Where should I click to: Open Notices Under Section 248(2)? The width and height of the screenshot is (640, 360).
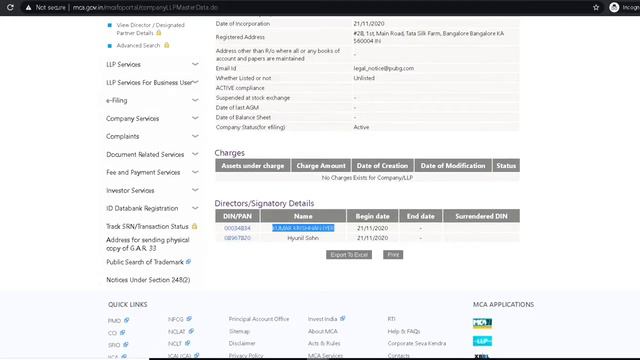pos(148,280)
